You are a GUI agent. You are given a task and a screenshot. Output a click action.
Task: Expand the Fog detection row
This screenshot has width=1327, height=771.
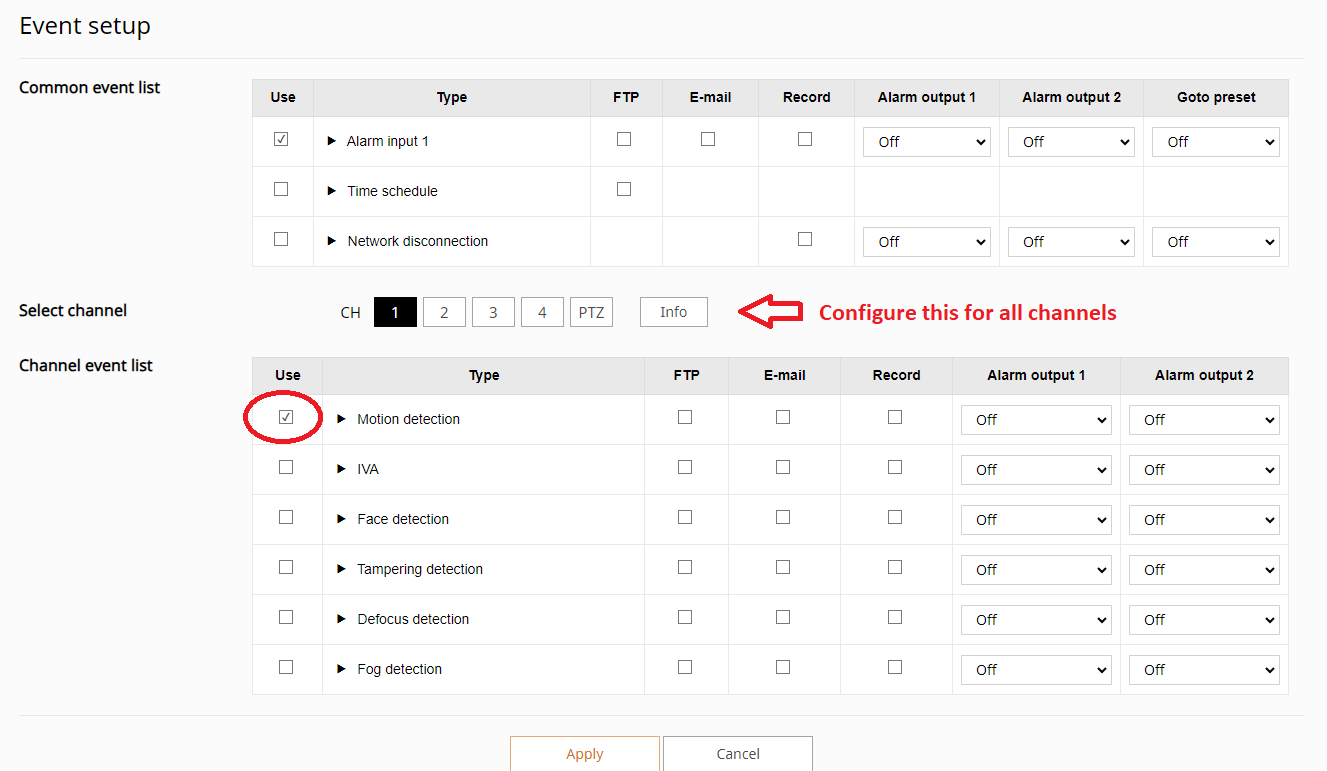pos(341,669)
